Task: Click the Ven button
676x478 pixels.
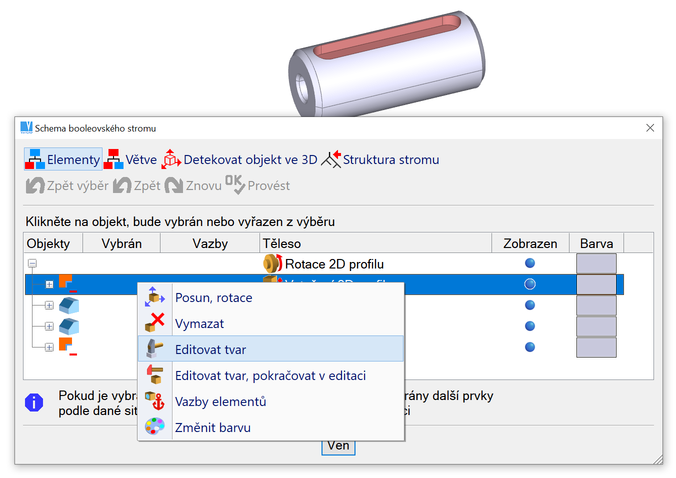Action: (338, 445)
